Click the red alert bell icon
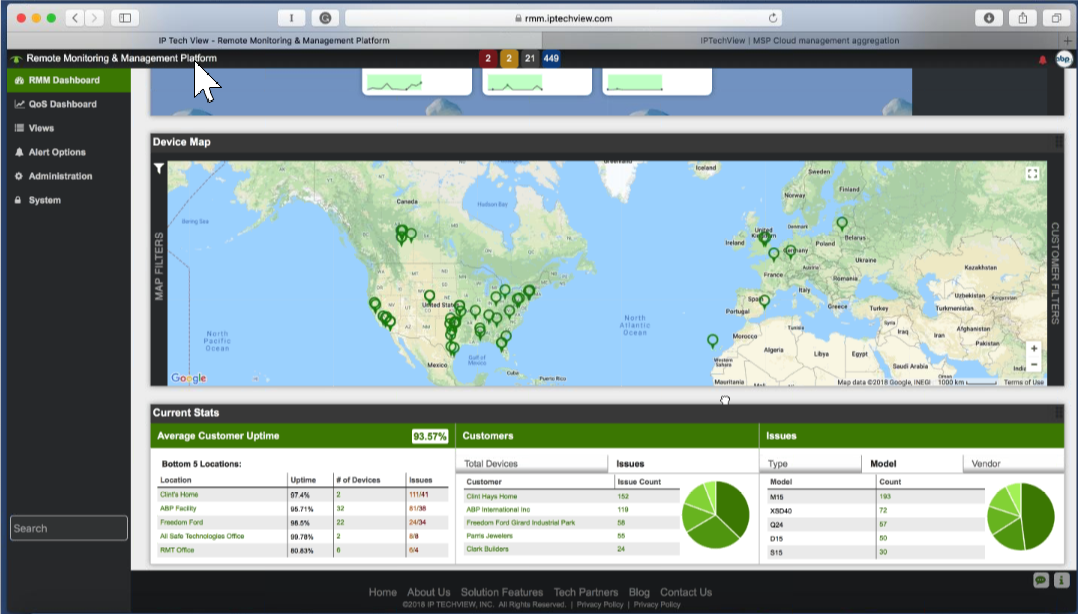1078x614 pixels. click(1042, 59)
